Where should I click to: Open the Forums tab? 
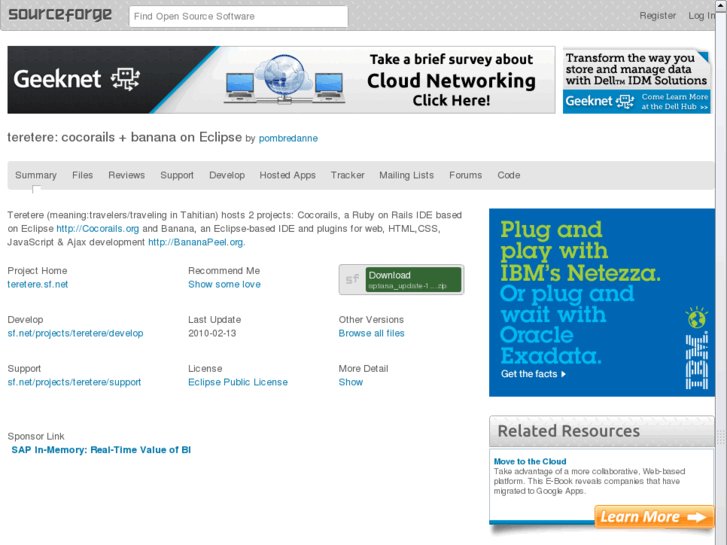coord(466,175)
